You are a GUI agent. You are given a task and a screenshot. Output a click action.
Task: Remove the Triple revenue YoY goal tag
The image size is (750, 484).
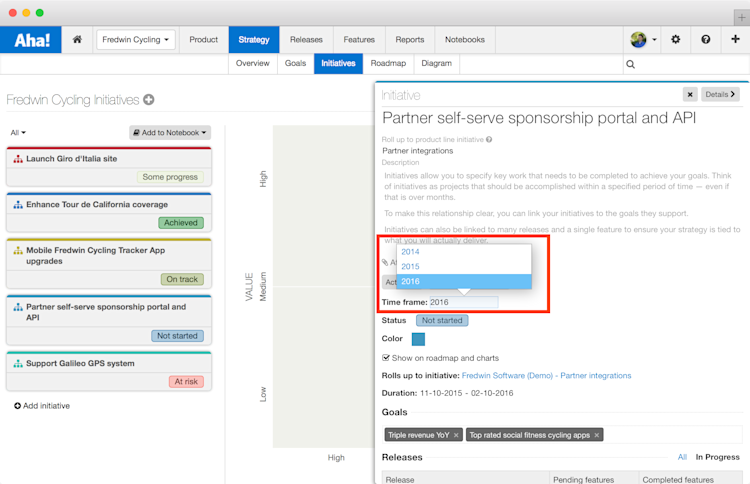[456, 435]
